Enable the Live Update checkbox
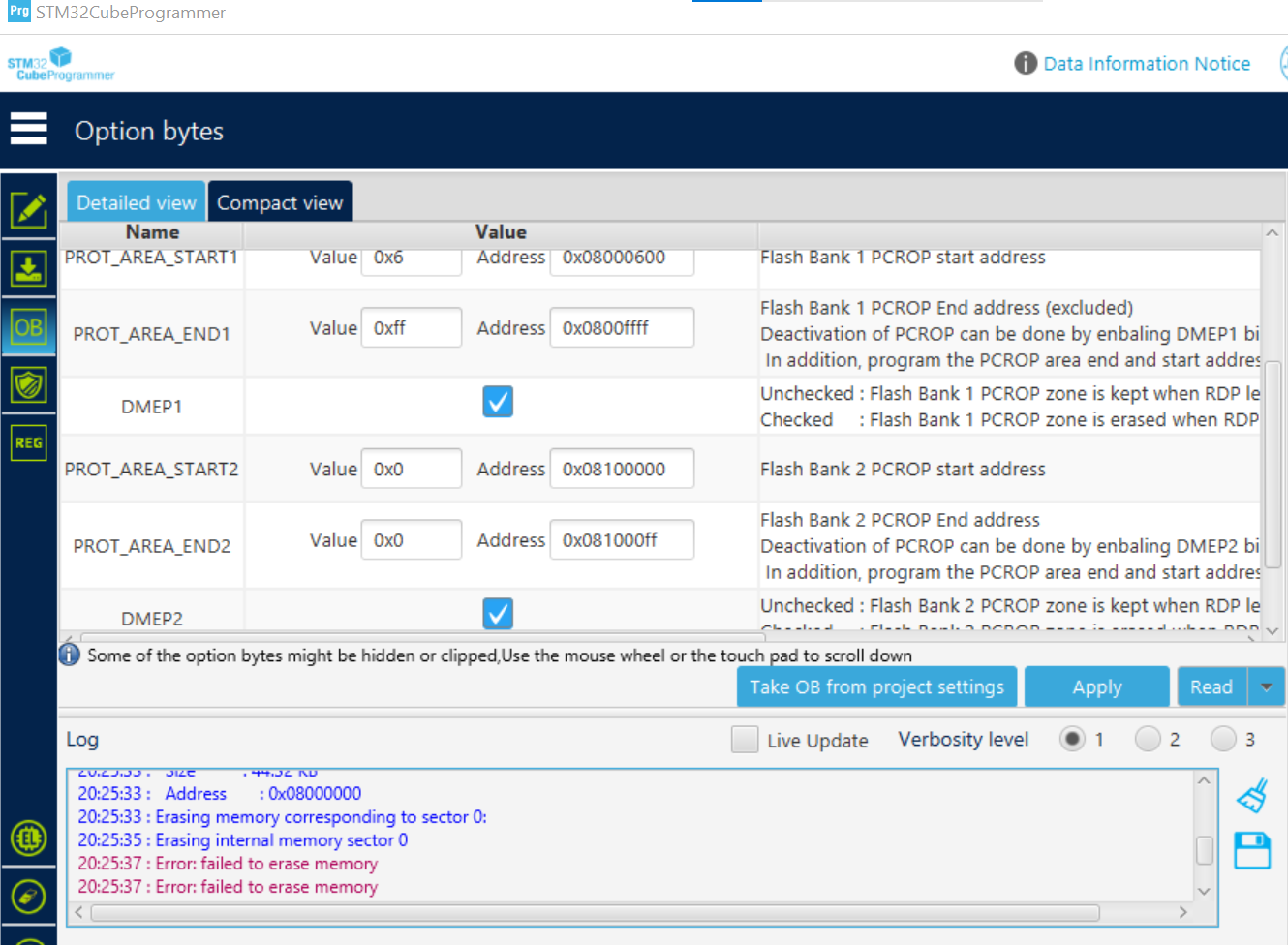The image size is (1288, 945). (745, 740)
